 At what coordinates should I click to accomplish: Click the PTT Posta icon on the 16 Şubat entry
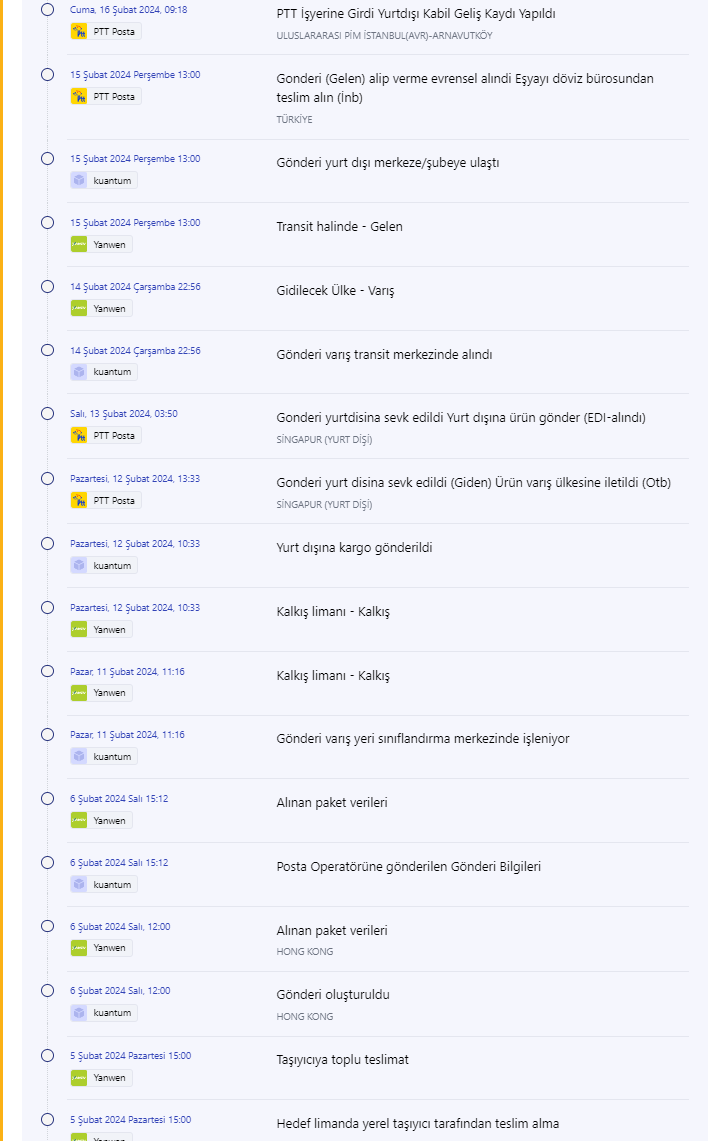(x=79, y=31)
